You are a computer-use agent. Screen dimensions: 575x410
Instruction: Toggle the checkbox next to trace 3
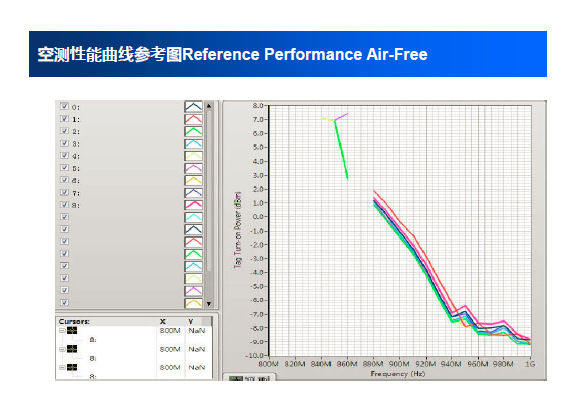click(x=65, y=143)
